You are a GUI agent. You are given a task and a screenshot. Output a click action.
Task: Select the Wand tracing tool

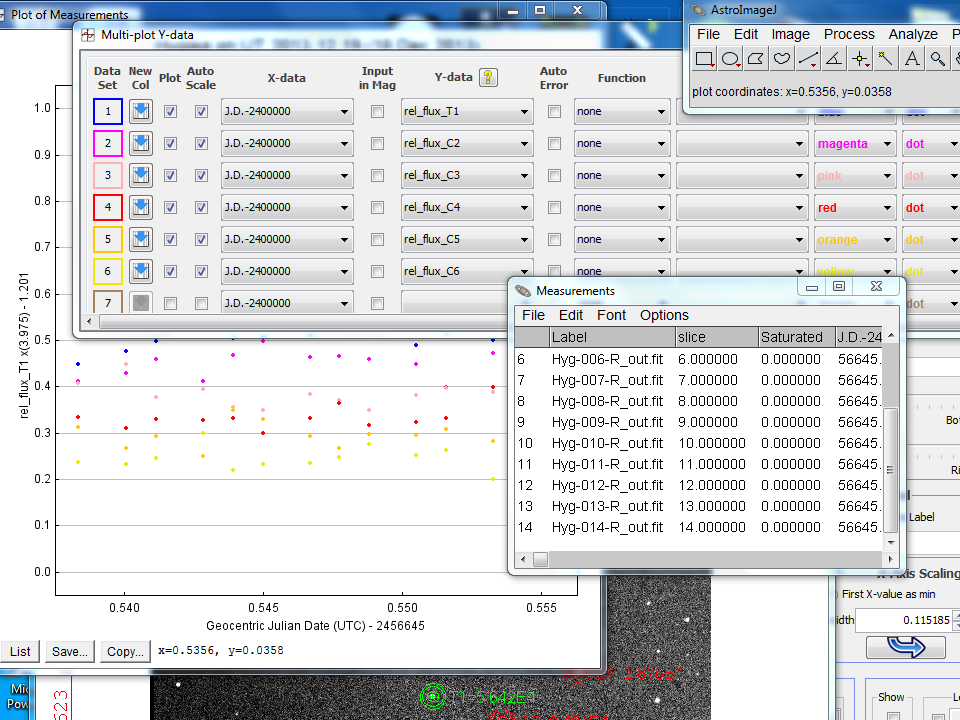886,59
